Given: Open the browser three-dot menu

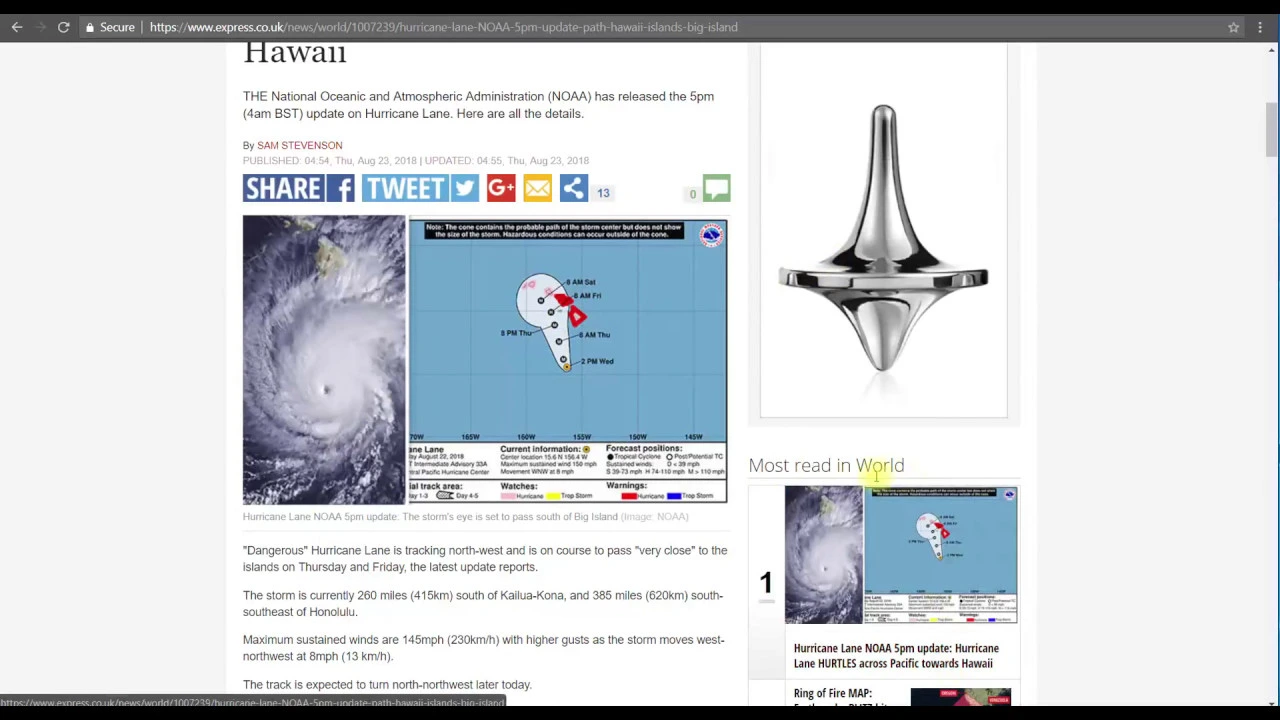Looking at the screenshot, I should [1260, 27].
